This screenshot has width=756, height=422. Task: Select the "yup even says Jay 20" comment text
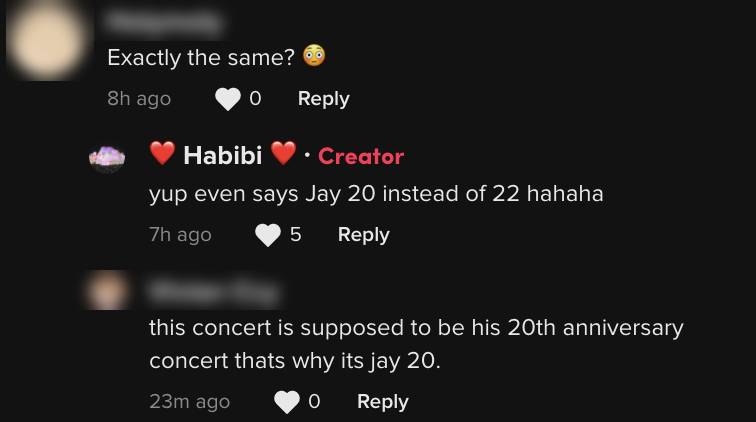[x=376, y=194]
